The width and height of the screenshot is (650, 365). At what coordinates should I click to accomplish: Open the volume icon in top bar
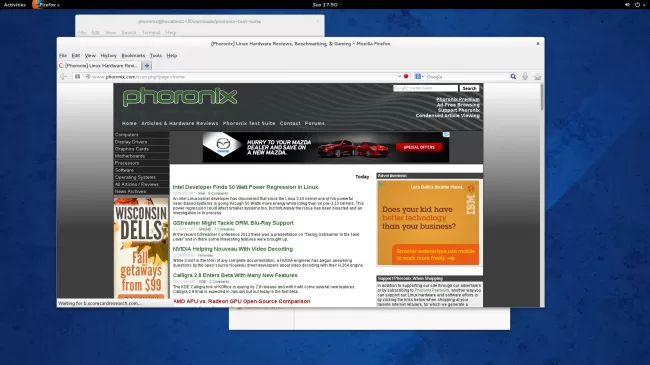tap(627, 5)
